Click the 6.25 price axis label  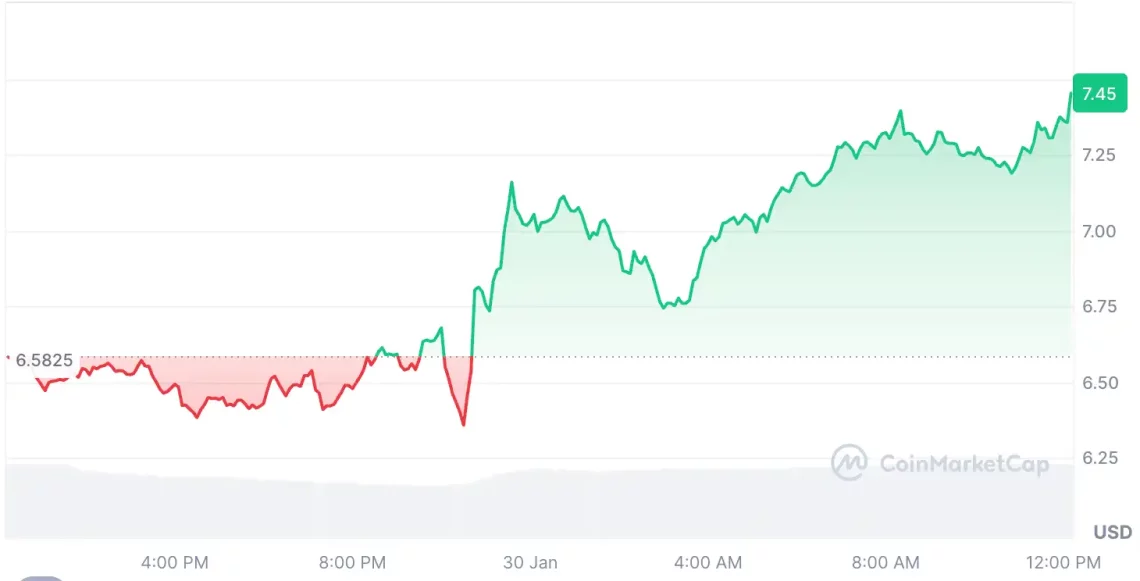coord(1098,458)
